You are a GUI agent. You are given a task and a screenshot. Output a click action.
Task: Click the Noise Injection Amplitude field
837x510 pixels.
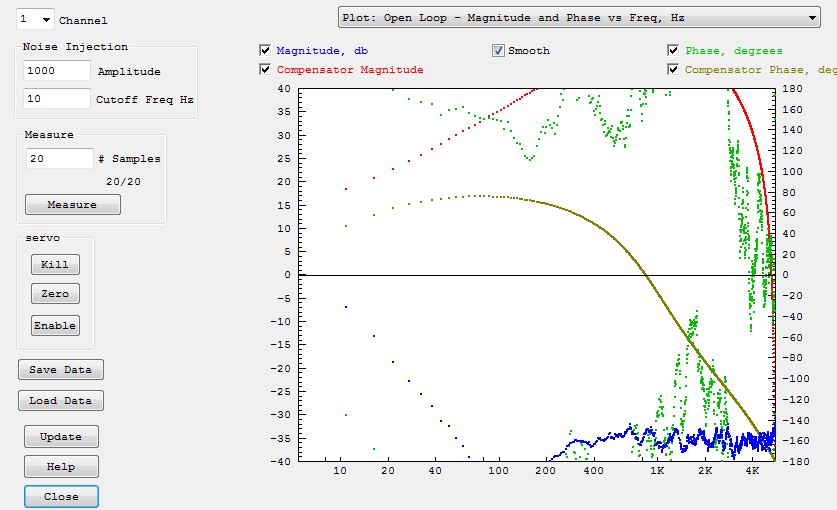[x=56, y=71]
